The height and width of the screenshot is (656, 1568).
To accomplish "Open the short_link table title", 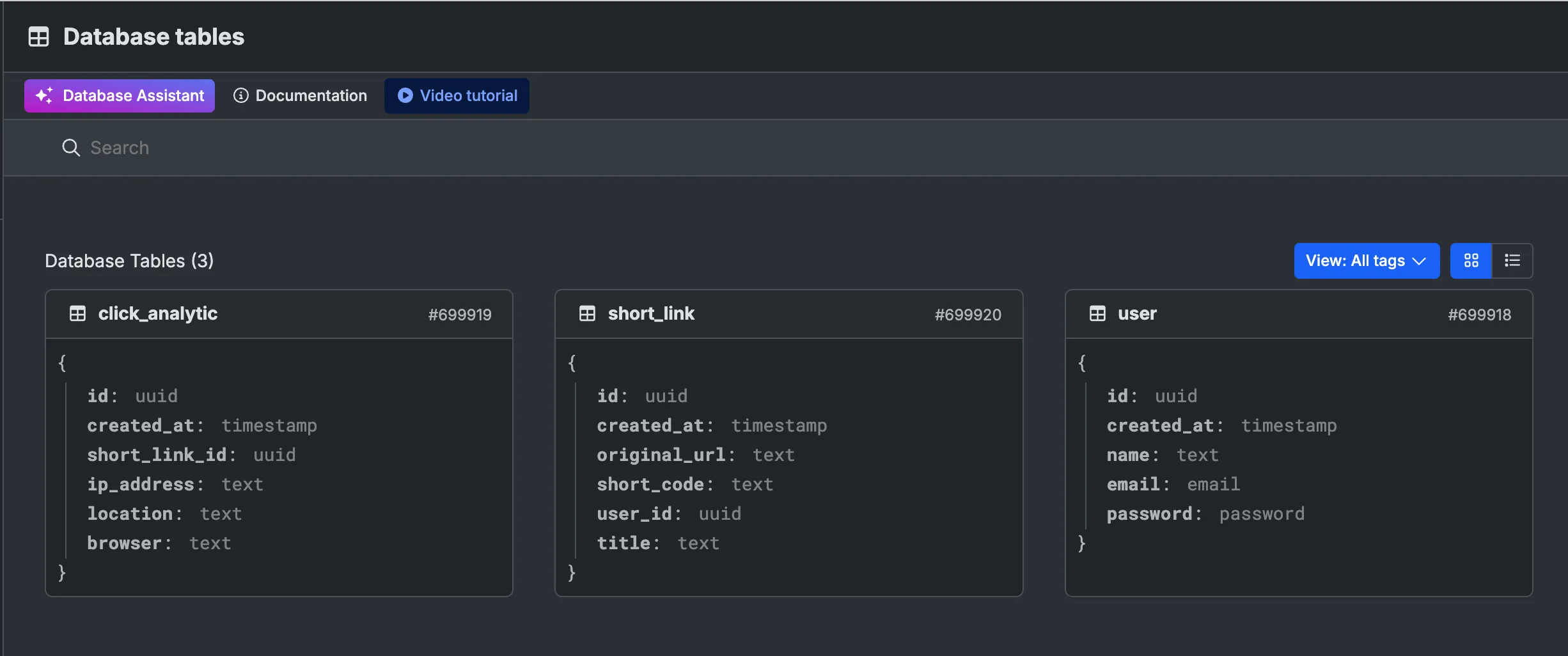I will tap(651, 313).
